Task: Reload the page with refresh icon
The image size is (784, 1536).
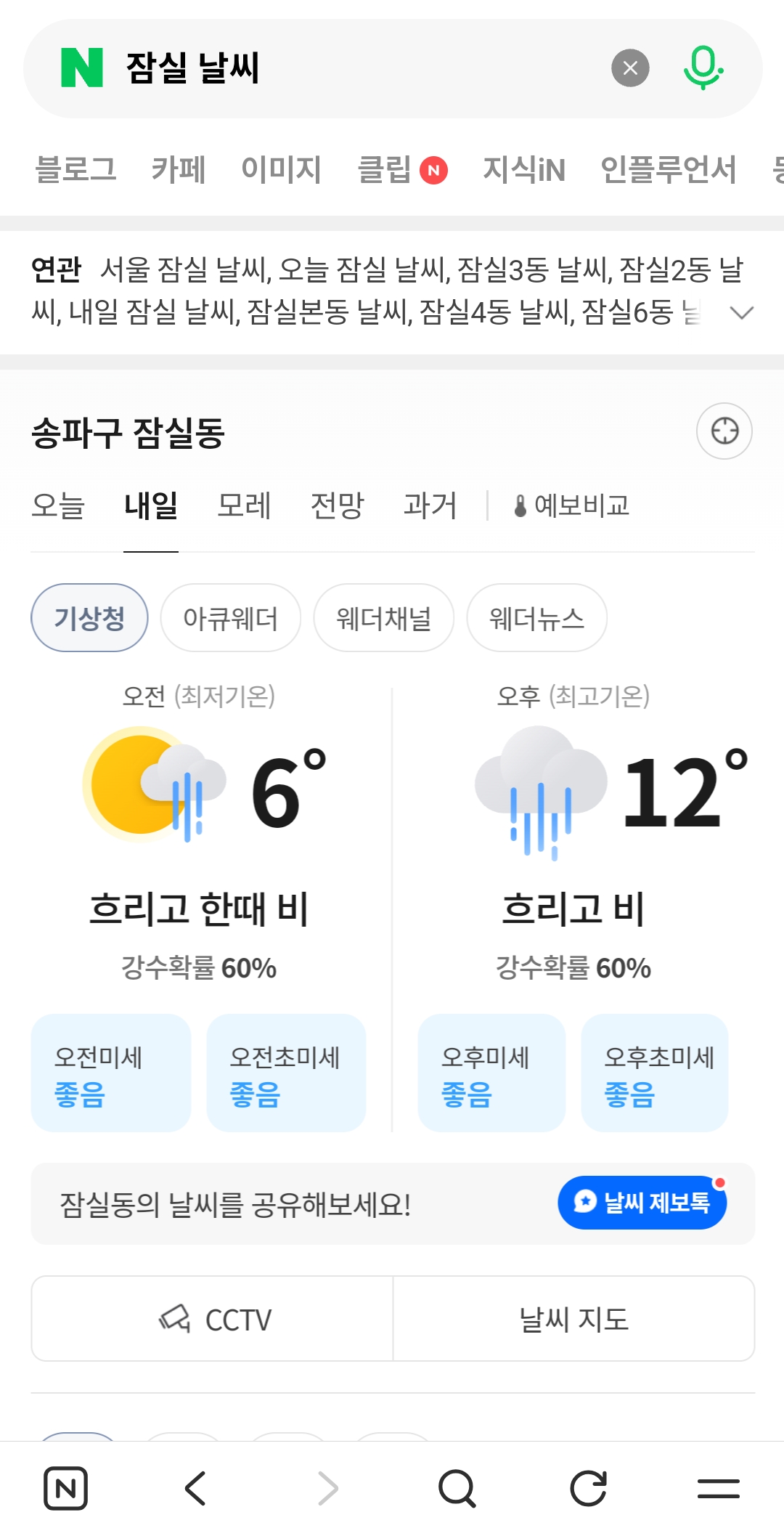Action: coord(588,1488)
